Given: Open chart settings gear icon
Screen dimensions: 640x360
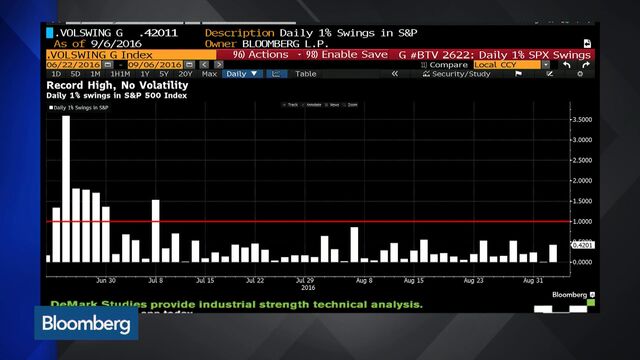Looking at the screenshot, I should pyautogui.click(x=580, y=74).
